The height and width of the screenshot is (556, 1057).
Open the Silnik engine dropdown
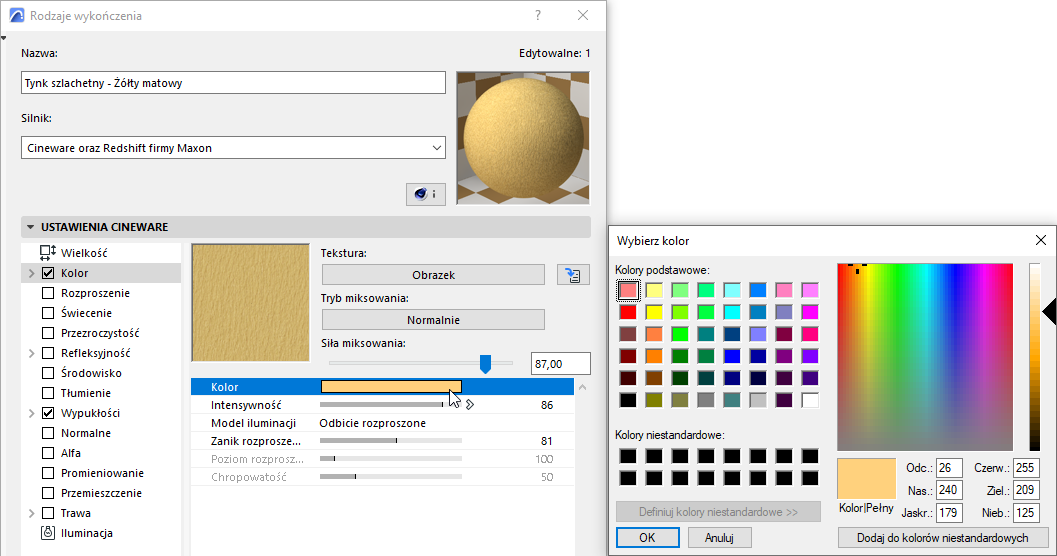point(233,148)
